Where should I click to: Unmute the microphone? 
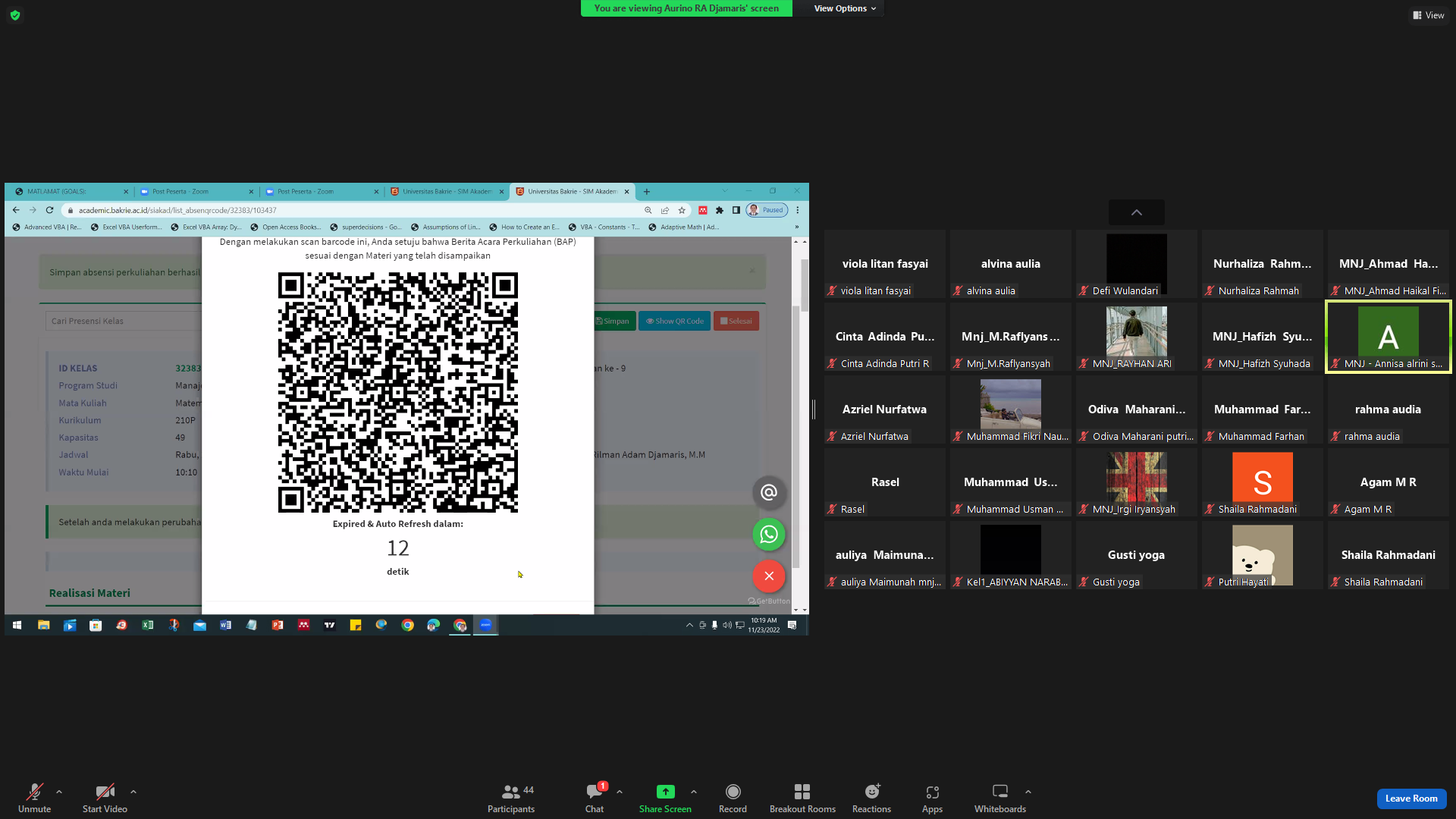35,798
